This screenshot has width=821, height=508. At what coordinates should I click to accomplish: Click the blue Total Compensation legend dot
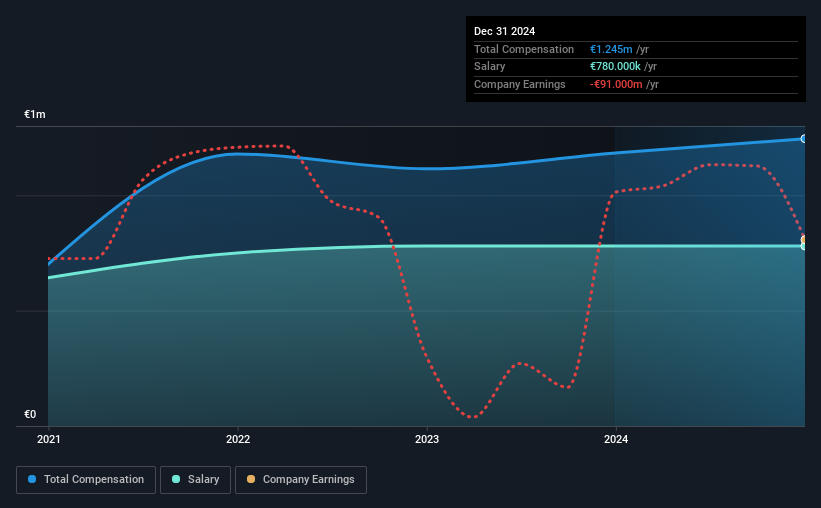[x=32, y=479]
